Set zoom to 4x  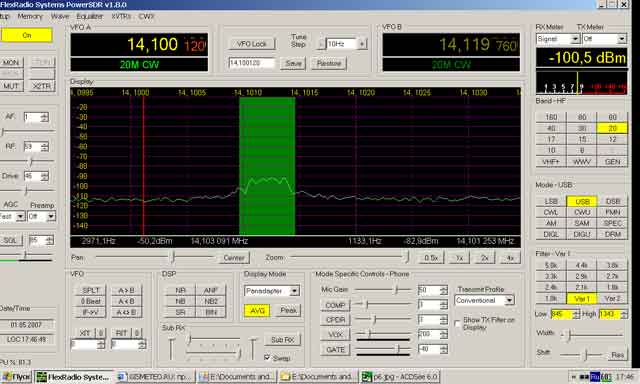(x=510, y=258)
